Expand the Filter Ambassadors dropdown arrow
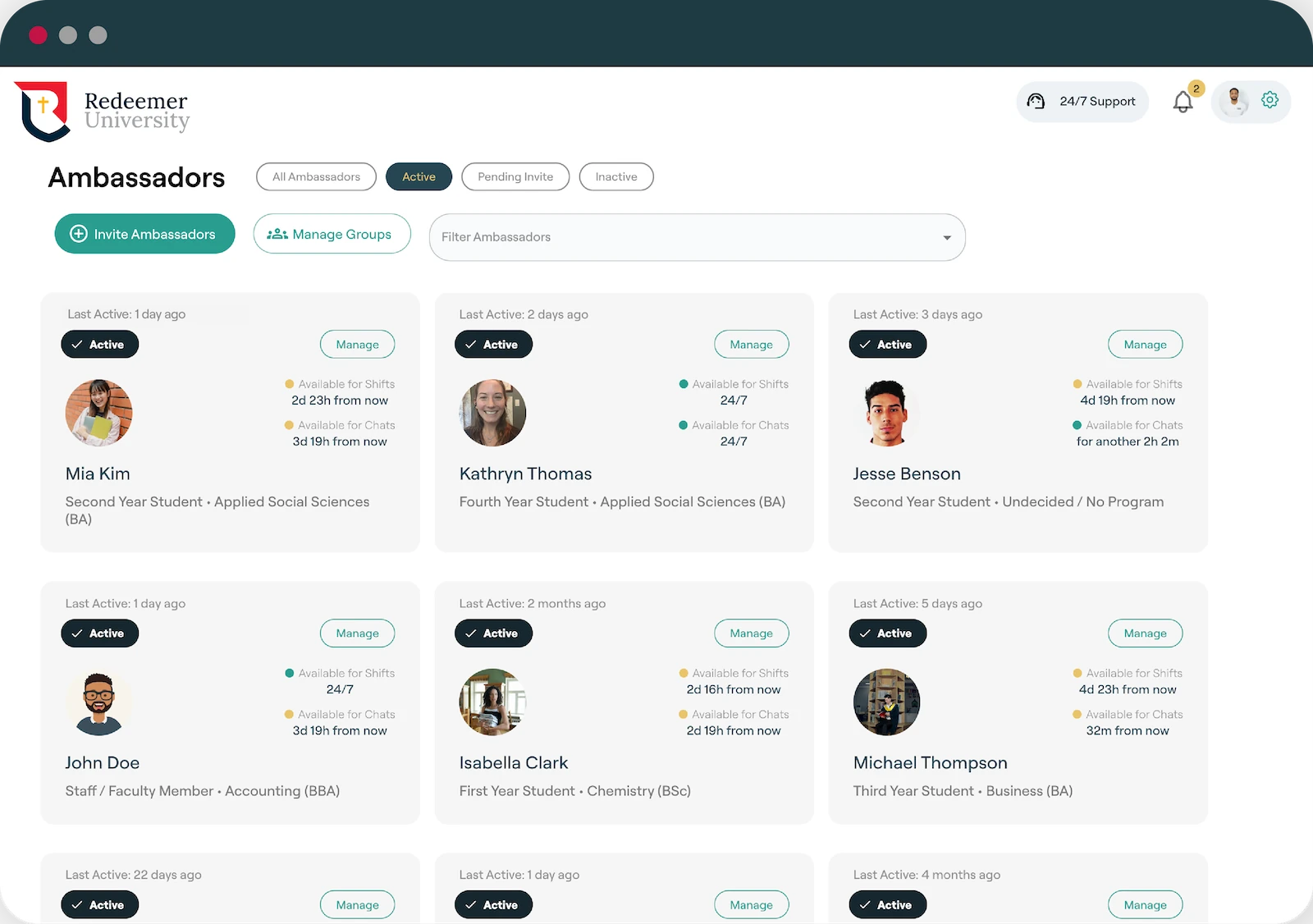 click(947, 238)
